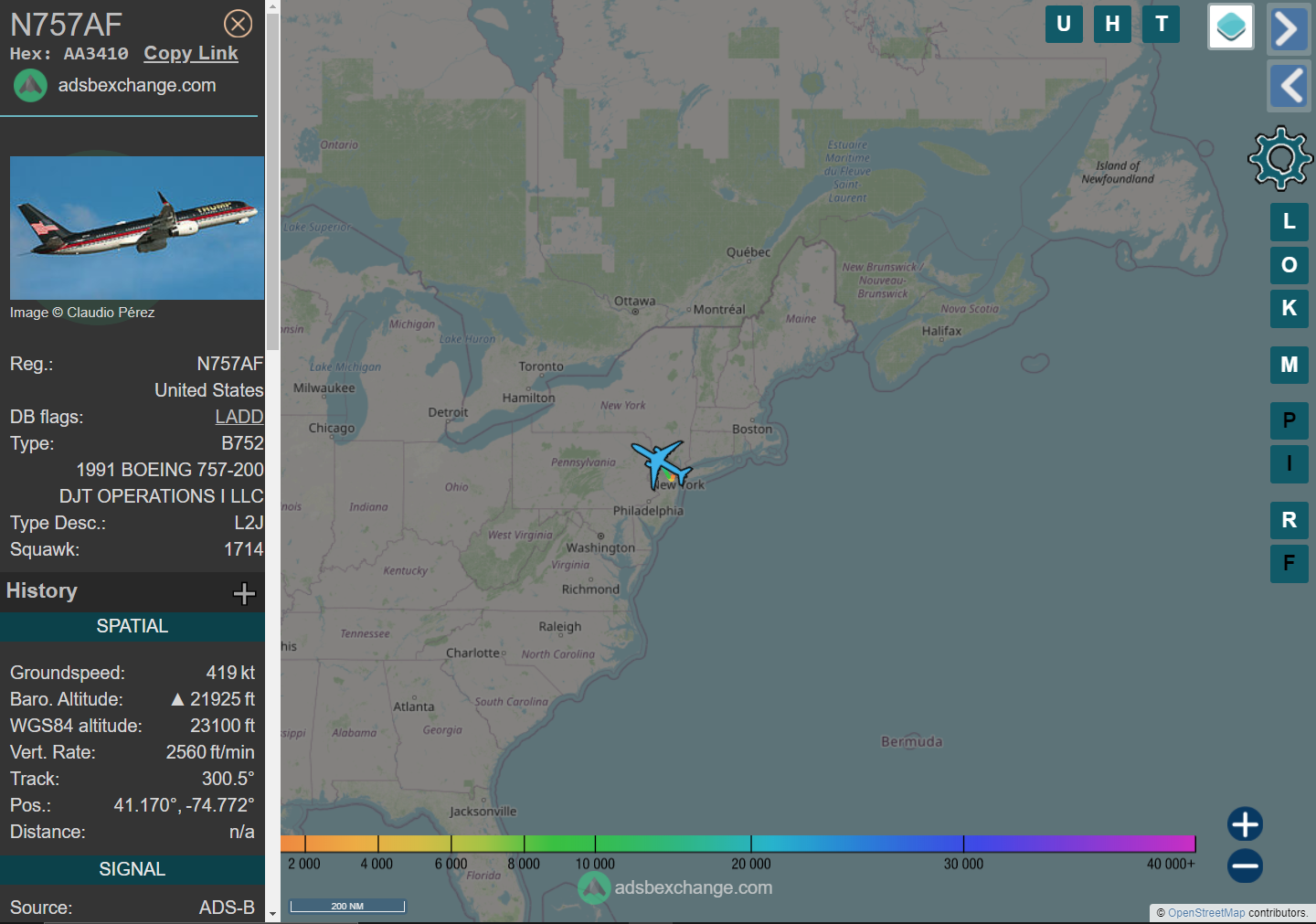Click the 200 NM scale bar
The width and height of the screenshot is (1316, 924).
tap(347, 906)
